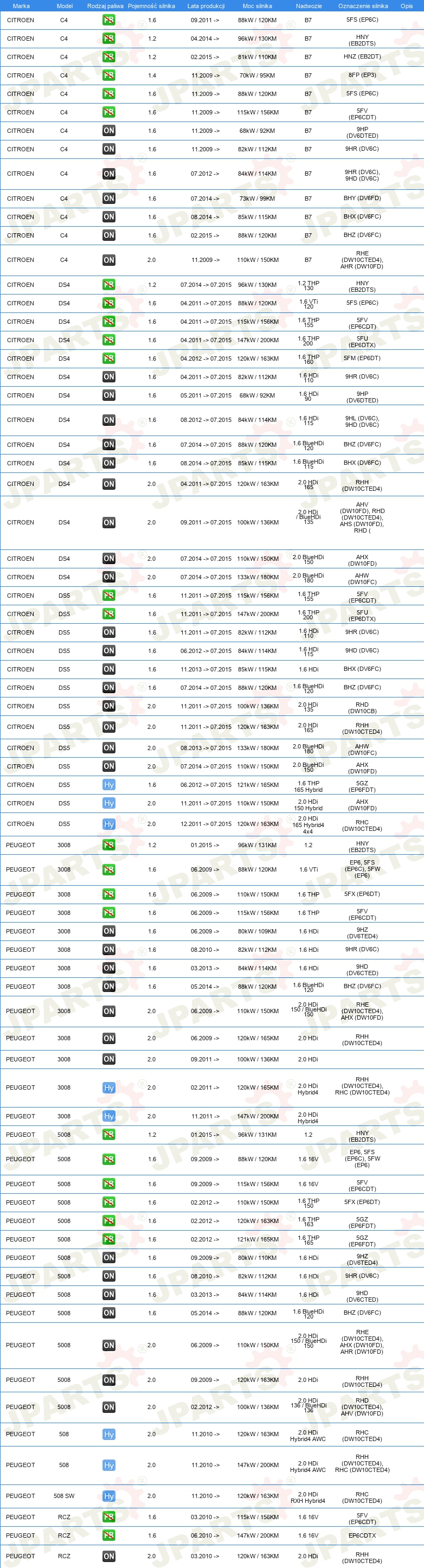The height and width of the screenshot is (1568, 424).
Task: Click diesel ON icon in Peugeot RCZ 2.0 row
Action: [x=109, y=1557]
